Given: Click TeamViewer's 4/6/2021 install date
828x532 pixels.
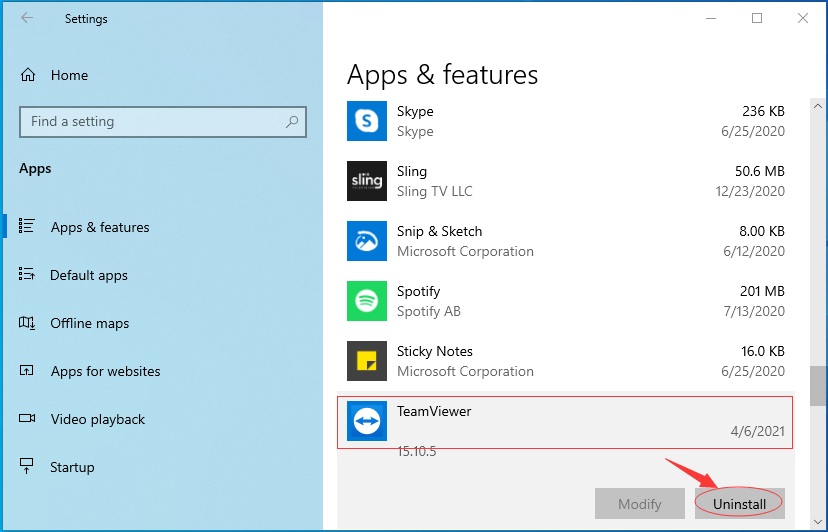Looking at the screenshot, I should (757, 431).
